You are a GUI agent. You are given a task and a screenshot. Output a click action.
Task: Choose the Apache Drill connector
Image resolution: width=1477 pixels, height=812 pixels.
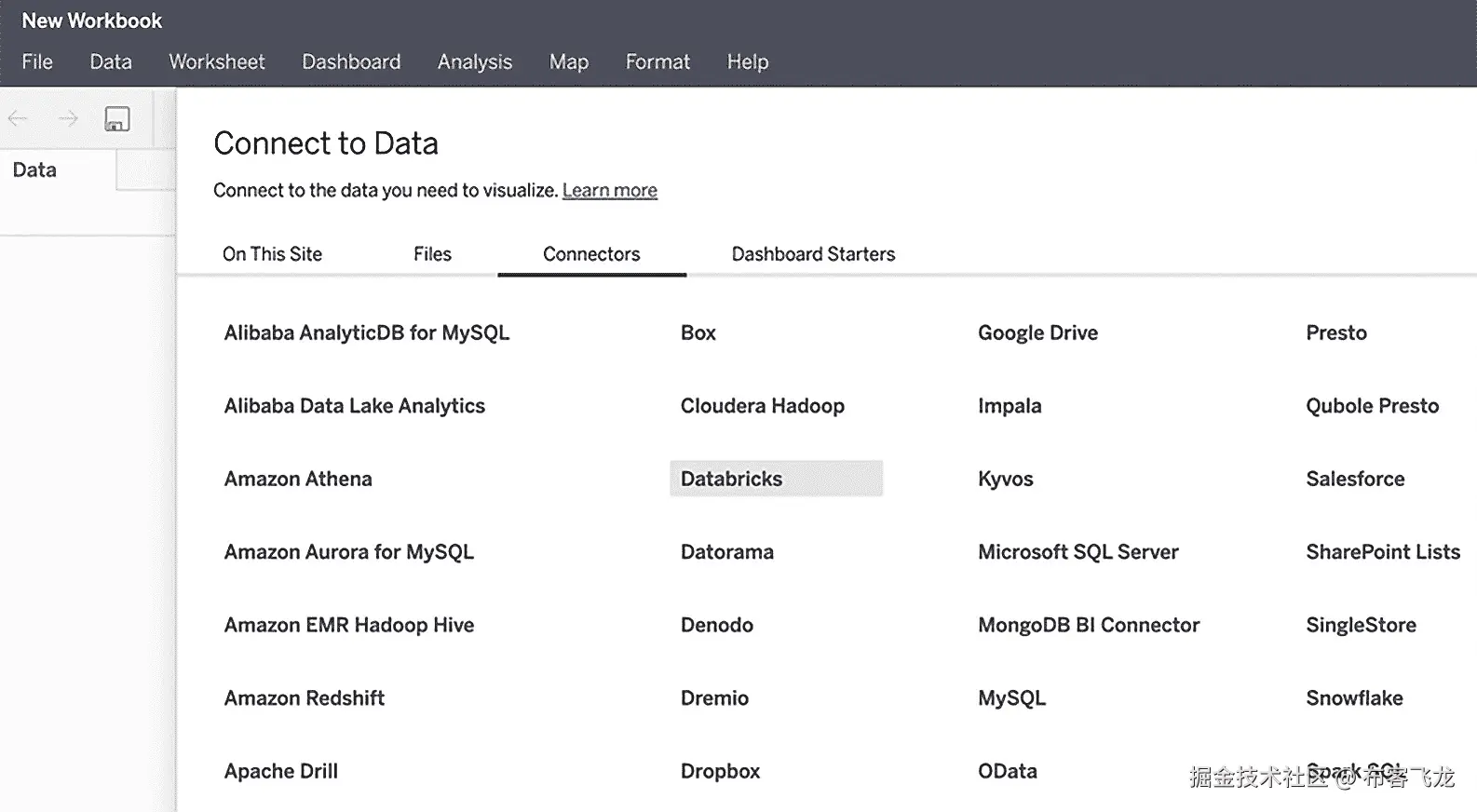[281, 771]
